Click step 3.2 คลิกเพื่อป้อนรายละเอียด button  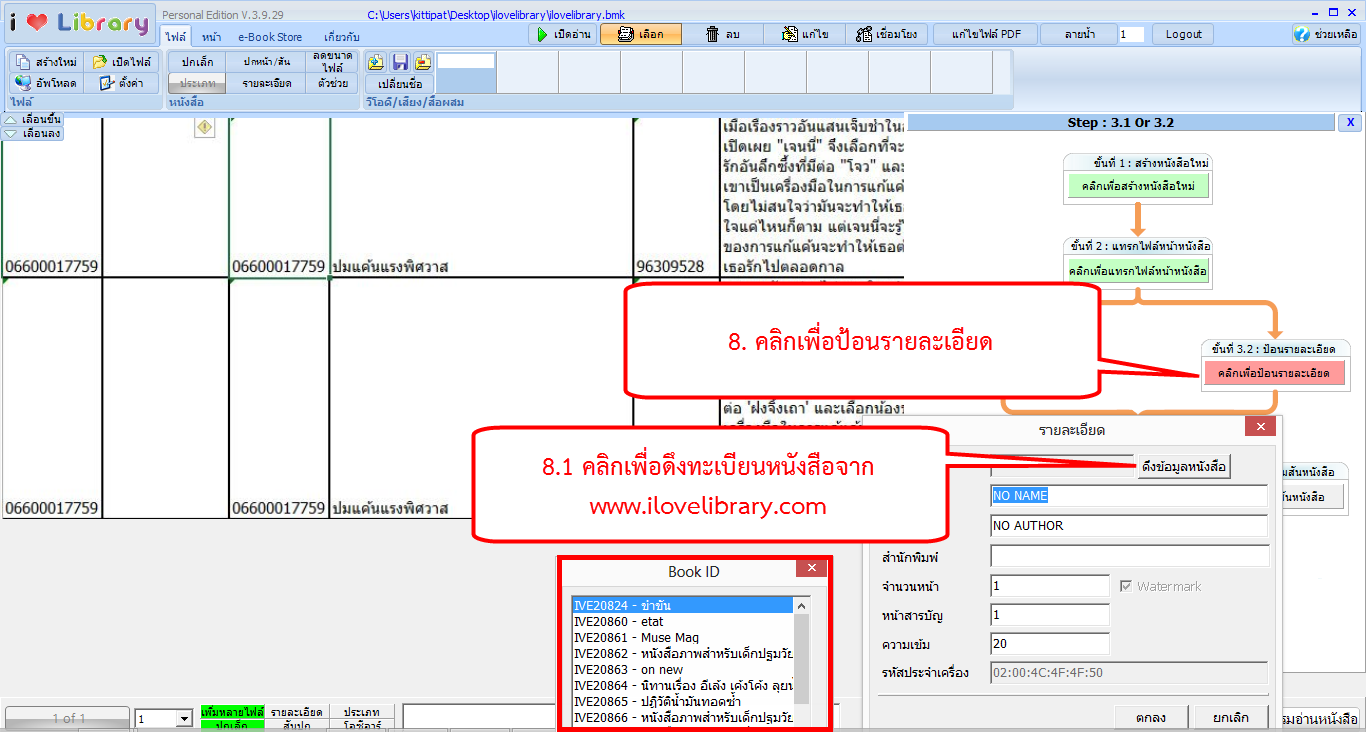coord(1275,373)
